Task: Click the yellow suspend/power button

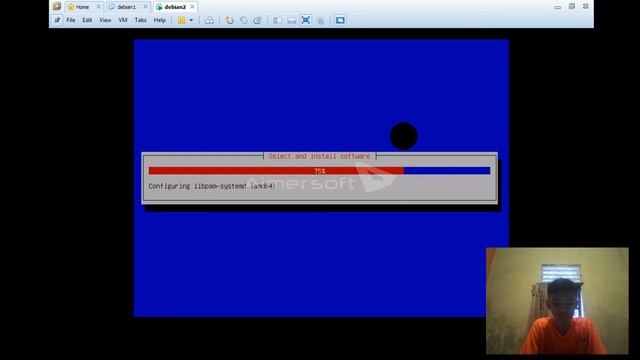Action: (182, 20)
